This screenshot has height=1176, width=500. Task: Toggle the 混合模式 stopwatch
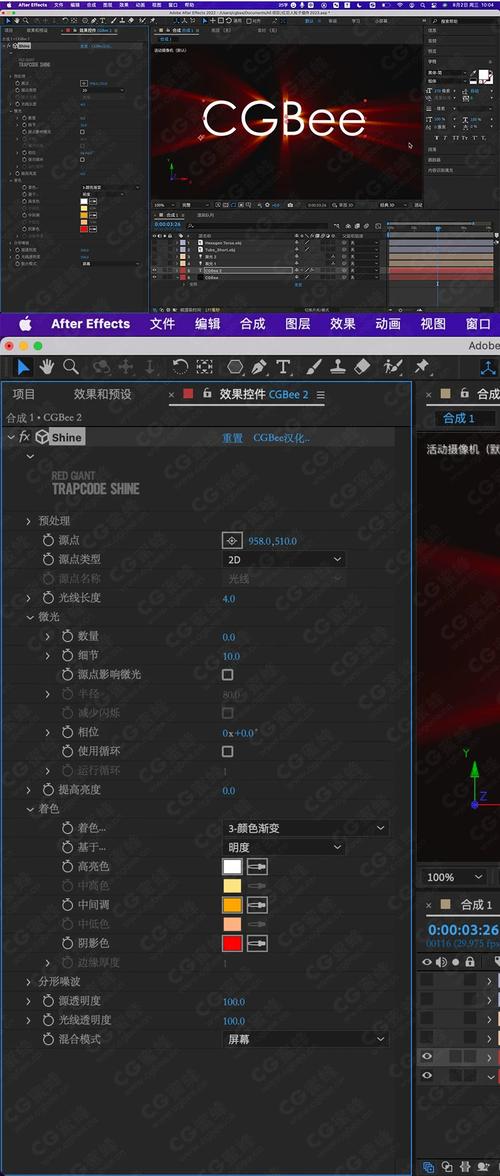(49, 1039)
